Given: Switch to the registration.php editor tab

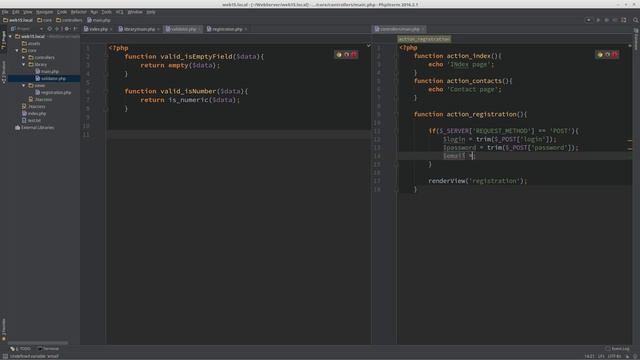Looking at the screenshot, I should tap(227, 29).
